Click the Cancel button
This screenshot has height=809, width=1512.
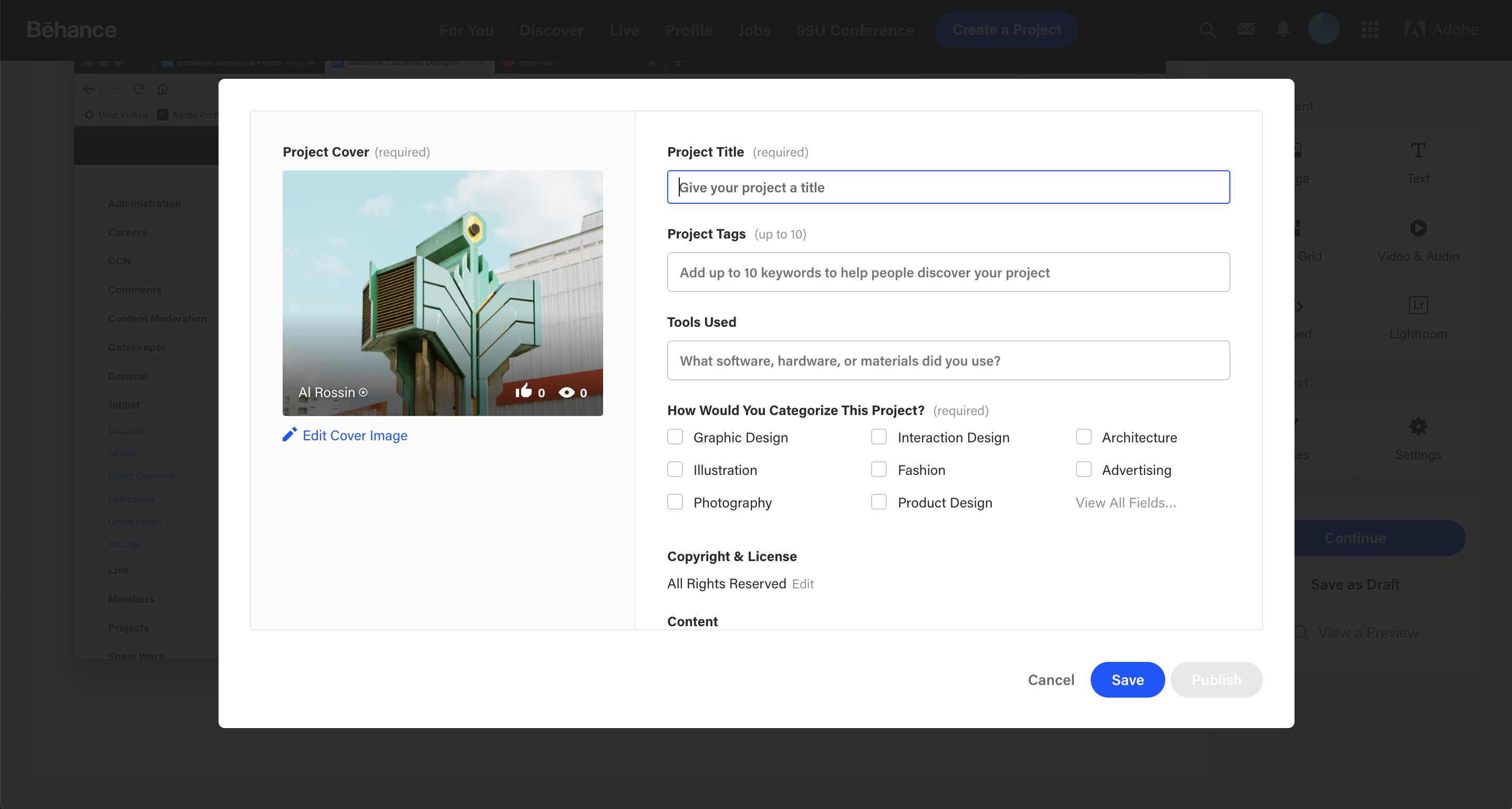click(1052, 679)
